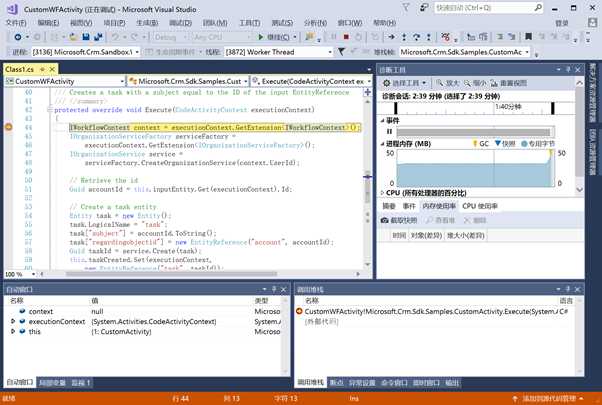Click Zoom In magnifier in diagnostic tools
Image resolution: width=602 pixels, height=405 pixels.
coord(439,83)
